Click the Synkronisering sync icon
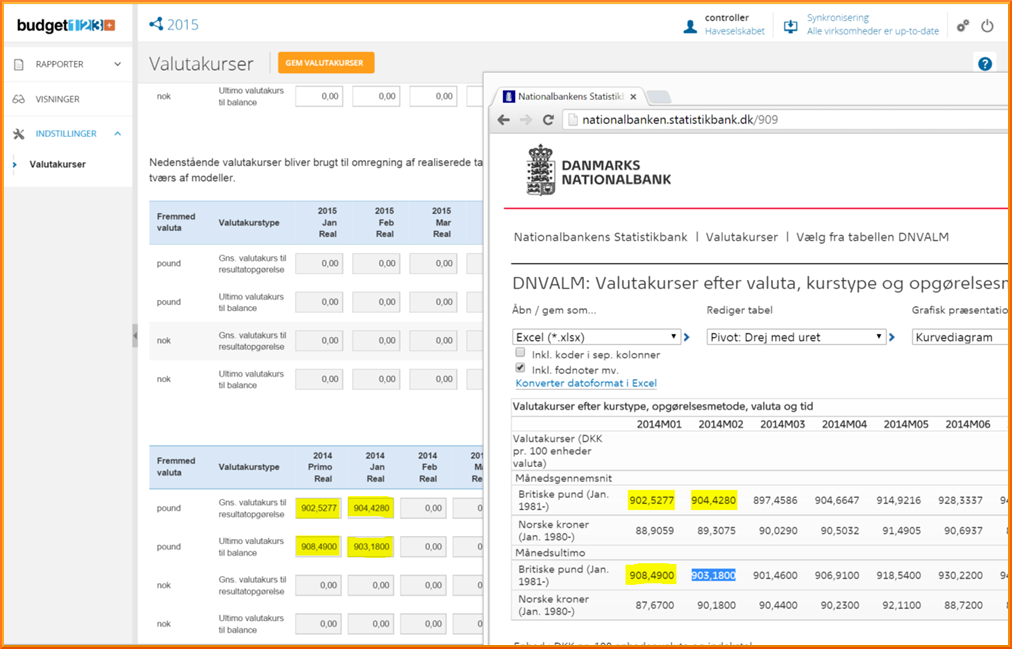The height and width of the screenshot is (649, 1012). [x=791, y=26]
